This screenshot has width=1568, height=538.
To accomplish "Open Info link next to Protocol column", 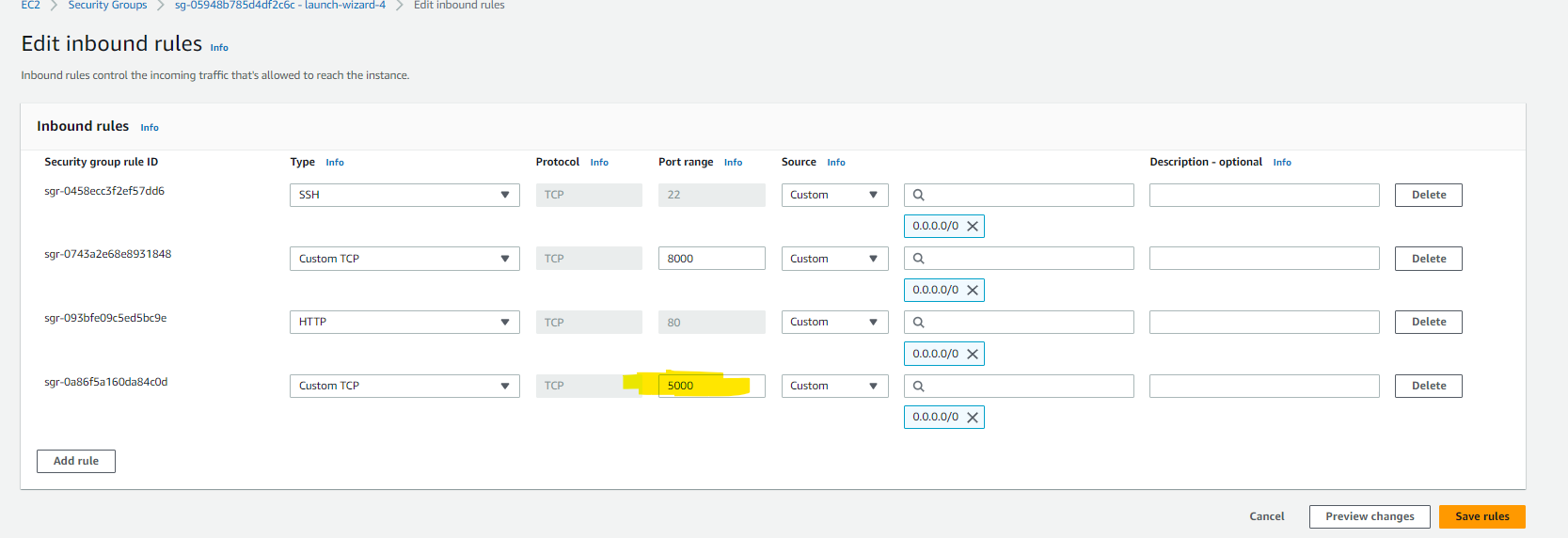I will [x=599, y=163].
